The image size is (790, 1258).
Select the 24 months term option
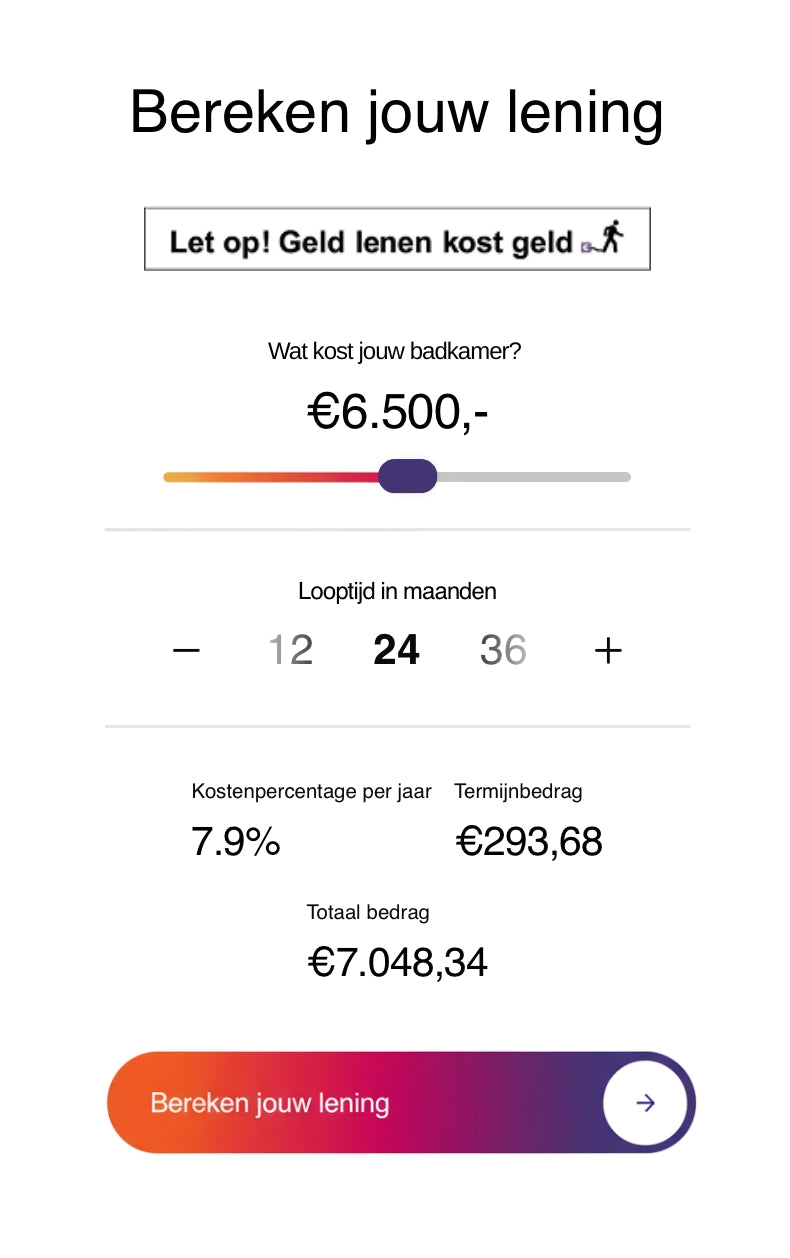[396, 651]
